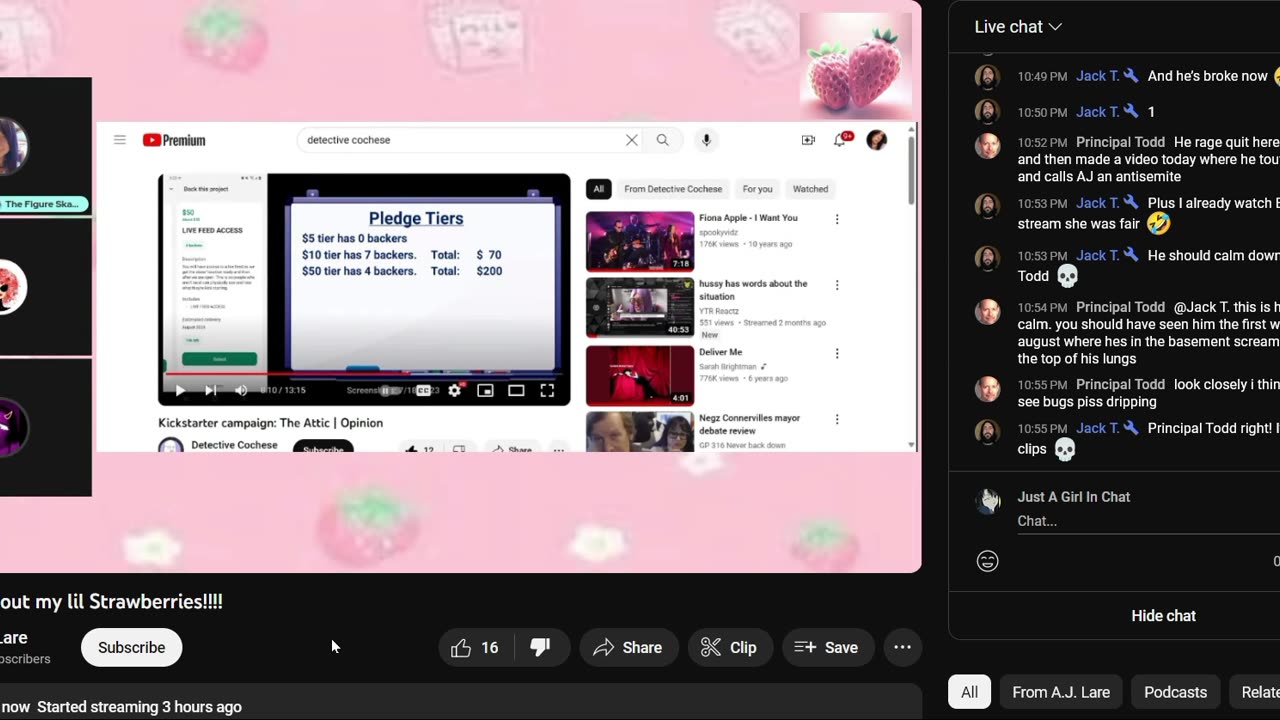Open the Detective Cochese channel name link
This screenshot has width=1280, height=720.
(x=234, y=445)
